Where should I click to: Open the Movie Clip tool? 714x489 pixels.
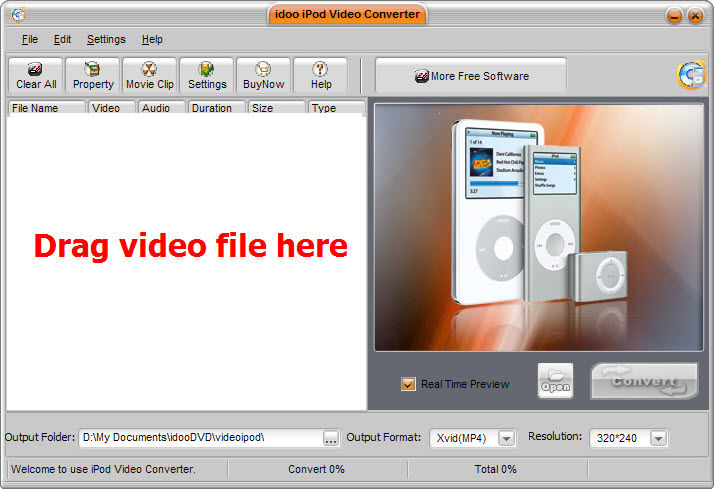pyautogui.click(x=150, y=76)
